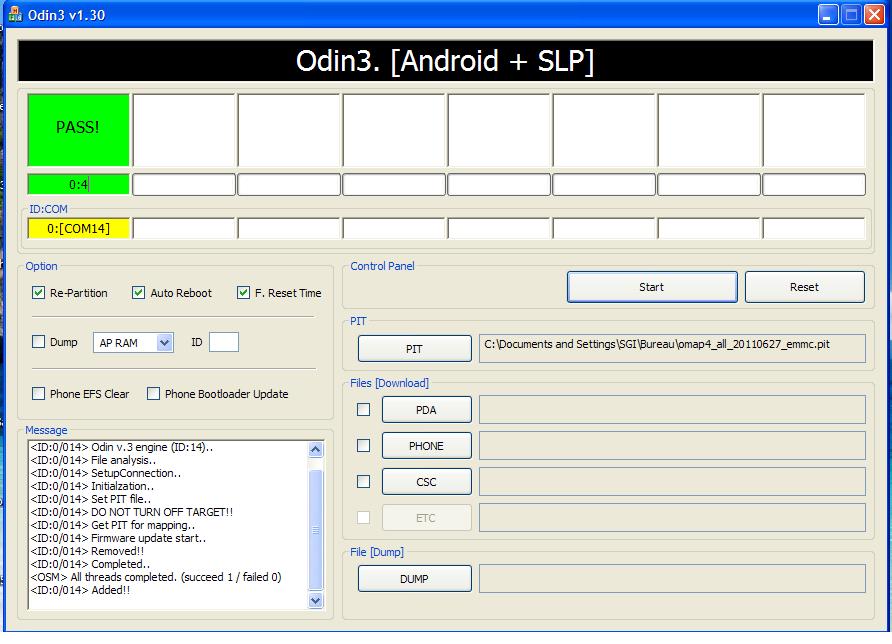Select the 'Firmware update start..' log line
892x644 pixels.
[118, 538]
